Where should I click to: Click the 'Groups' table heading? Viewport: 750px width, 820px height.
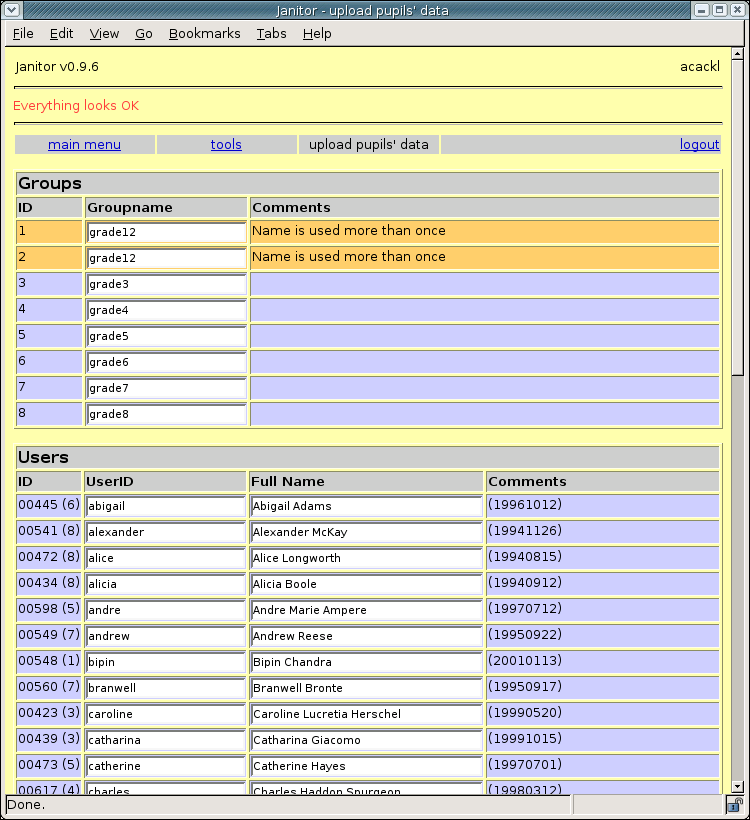(50, 184)
